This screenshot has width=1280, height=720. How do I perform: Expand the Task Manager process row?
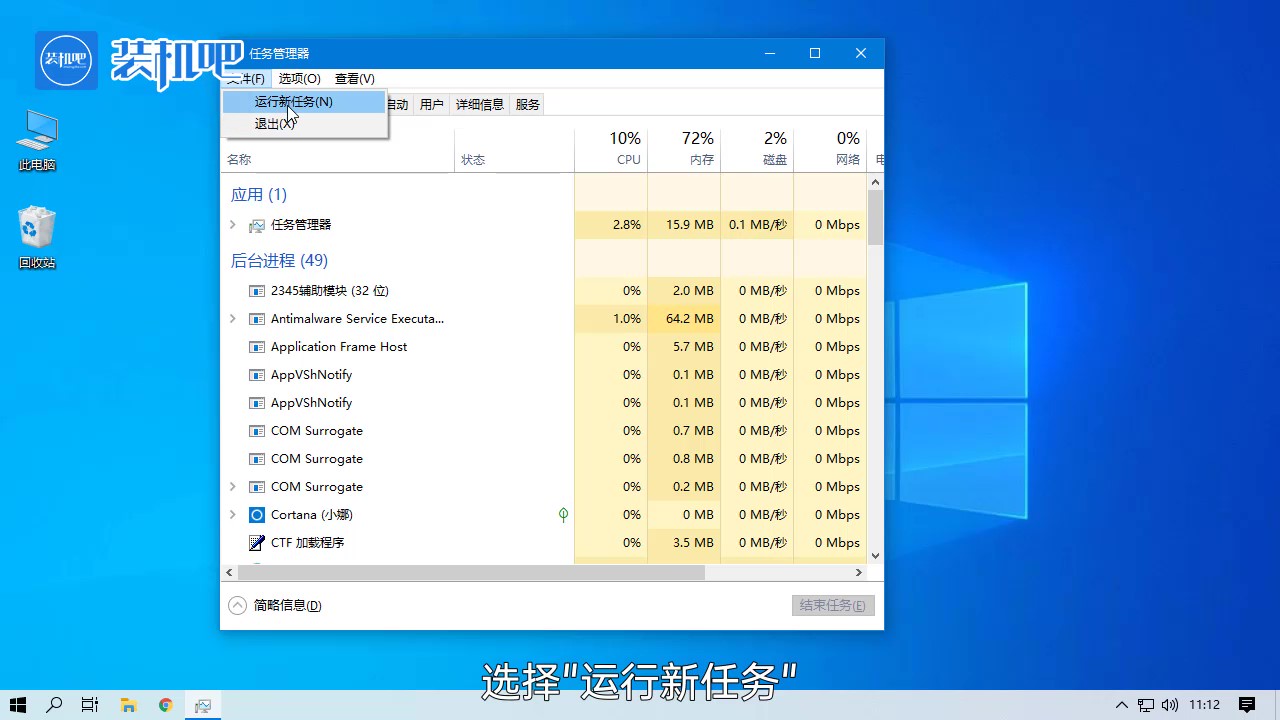pyautogui.click(x=233, y=225)
